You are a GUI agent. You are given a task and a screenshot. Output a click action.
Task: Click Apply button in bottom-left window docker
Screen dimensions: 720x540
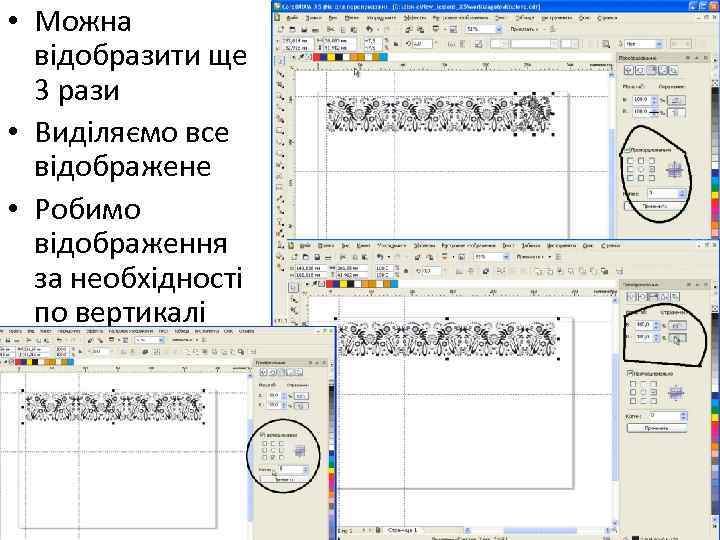point(284,480)
